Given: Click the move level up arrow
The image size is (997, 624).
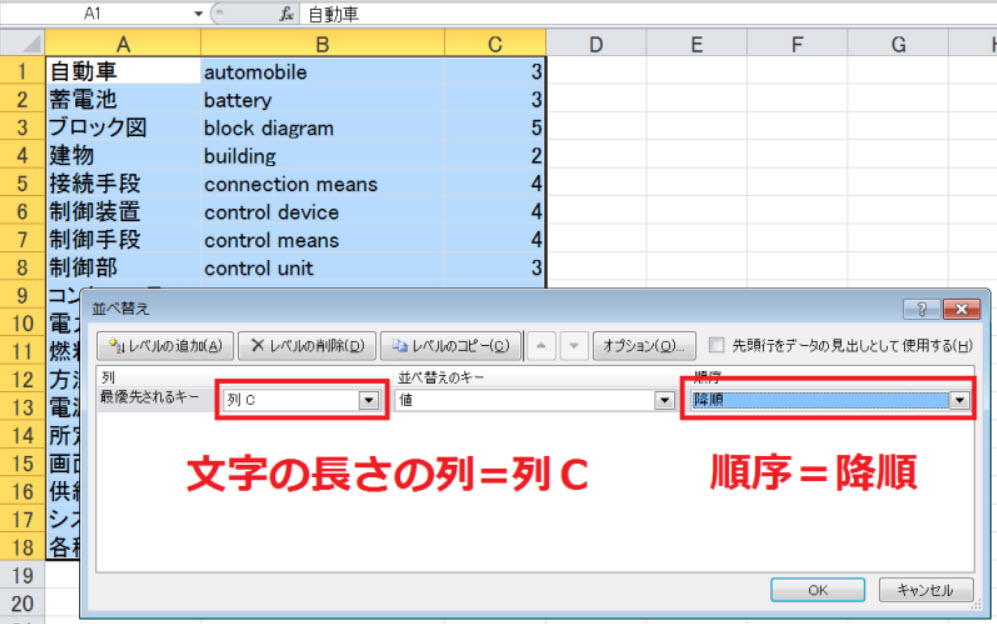Looking at the screenshot, I should click(540, 345).
